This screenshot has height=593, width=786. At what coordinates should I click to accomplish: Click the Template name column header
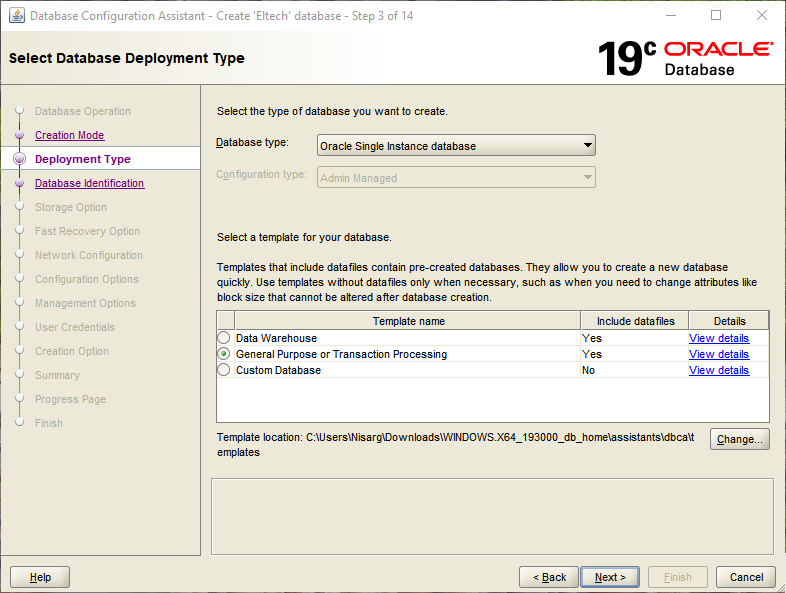[408, 321]
